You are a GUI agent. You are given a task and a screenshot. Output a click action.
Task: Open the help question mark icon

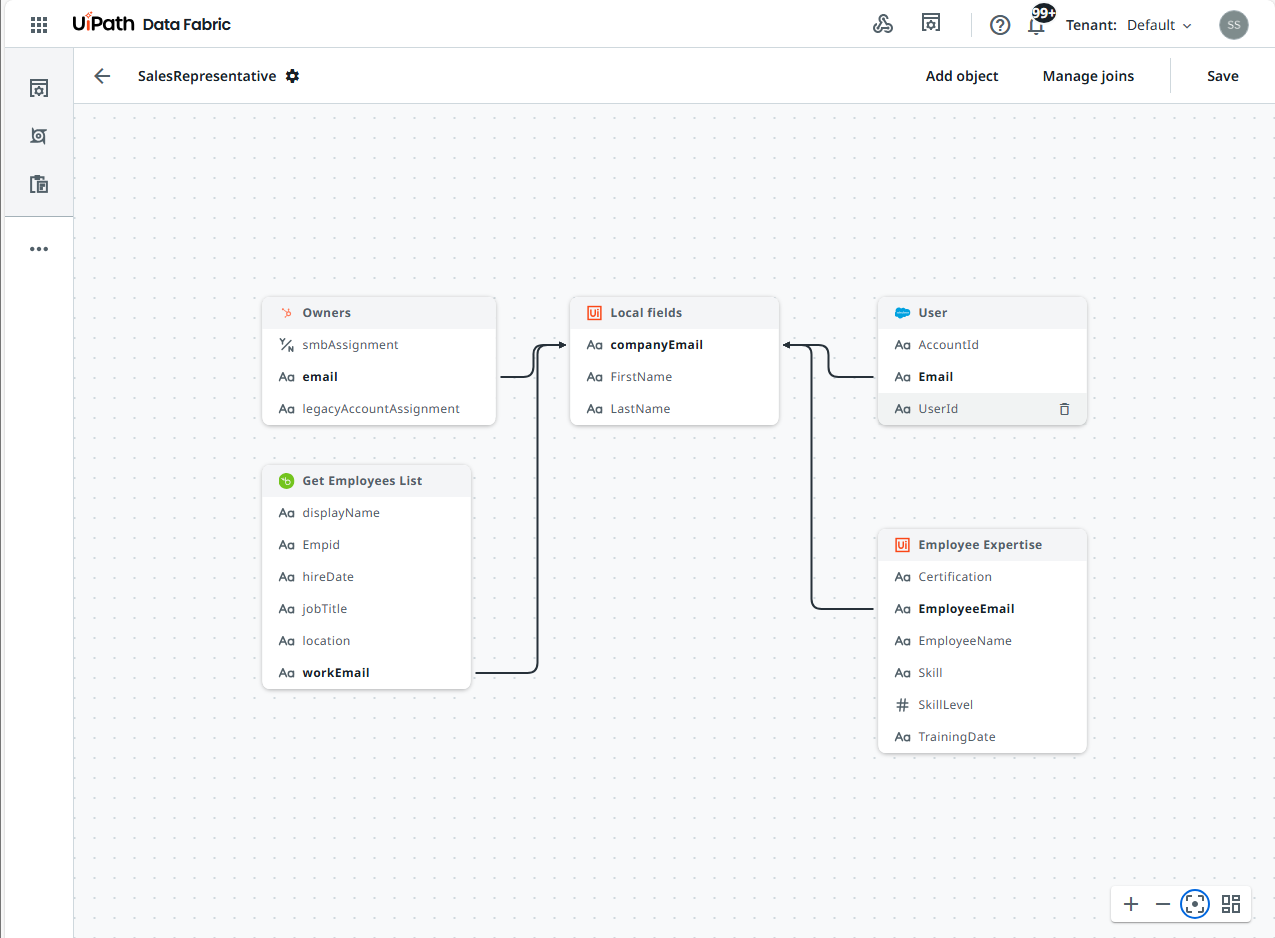click(1000, 25)
